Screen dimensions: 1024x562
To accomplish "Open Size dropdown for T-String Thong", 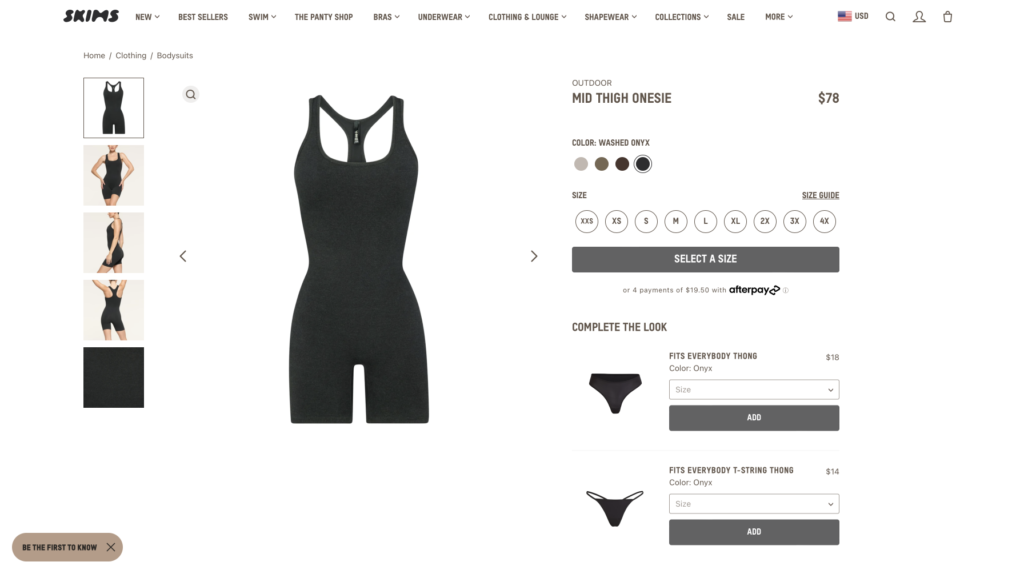I will (754, 504).
